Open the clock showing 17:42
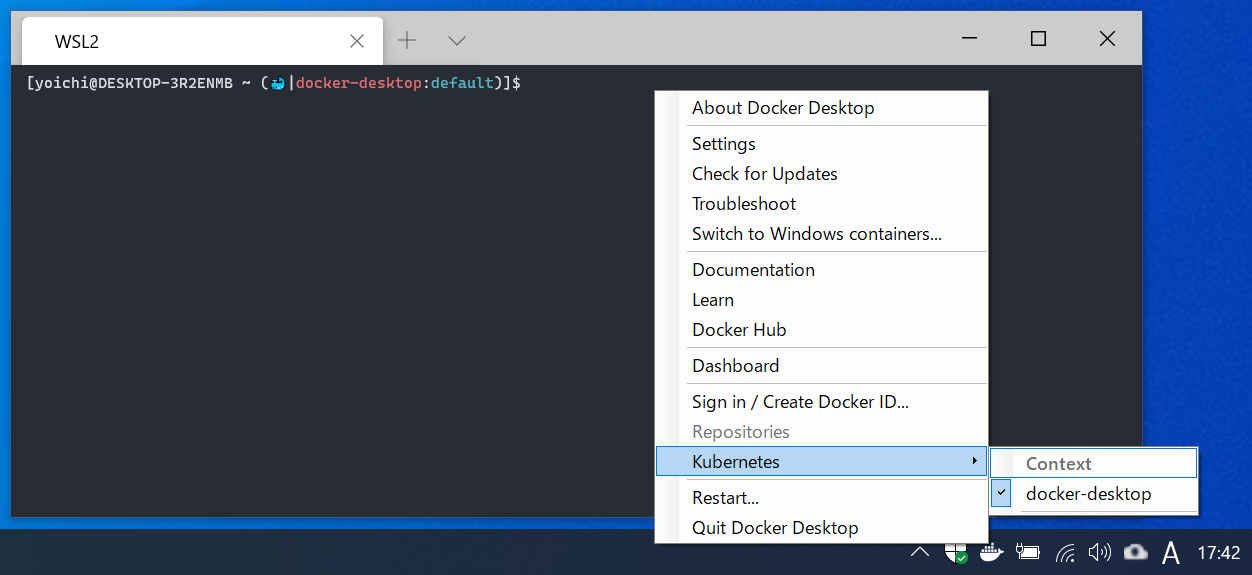1252x575 pixels. 1218,553
